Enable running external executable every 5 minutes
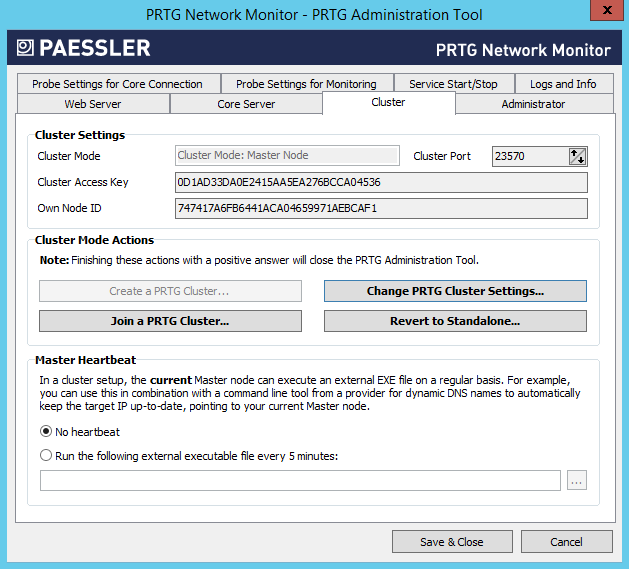This screenshot has width=629, height=569. (x=46, y=456)
